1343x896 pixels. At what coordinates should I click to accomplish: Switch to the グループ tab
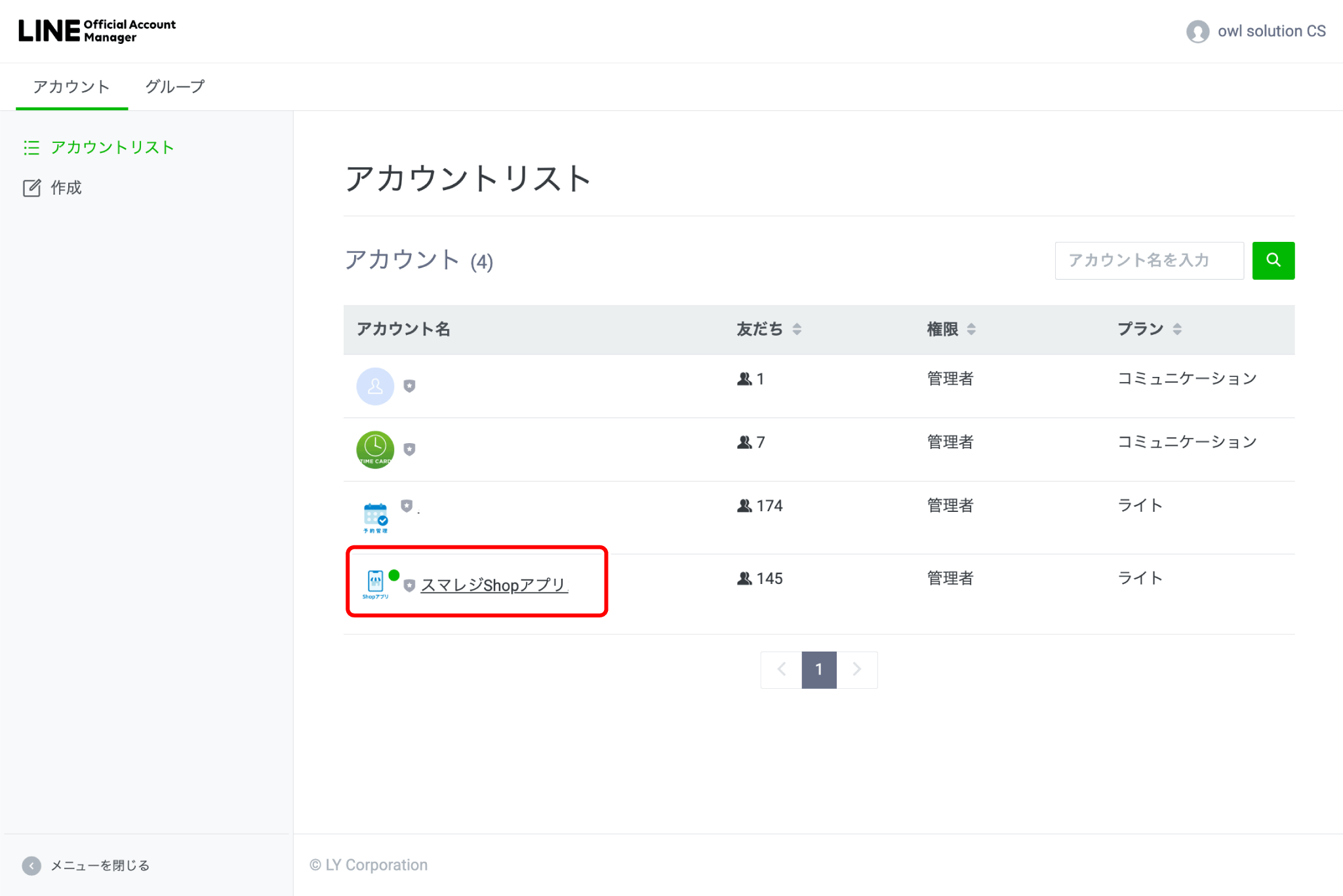(174, 87)
